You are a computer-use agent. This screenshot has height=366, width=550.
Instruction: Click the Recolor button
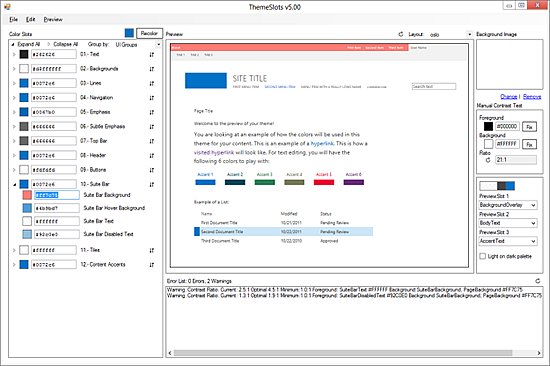pyautogui.click(x=149, y=33)
